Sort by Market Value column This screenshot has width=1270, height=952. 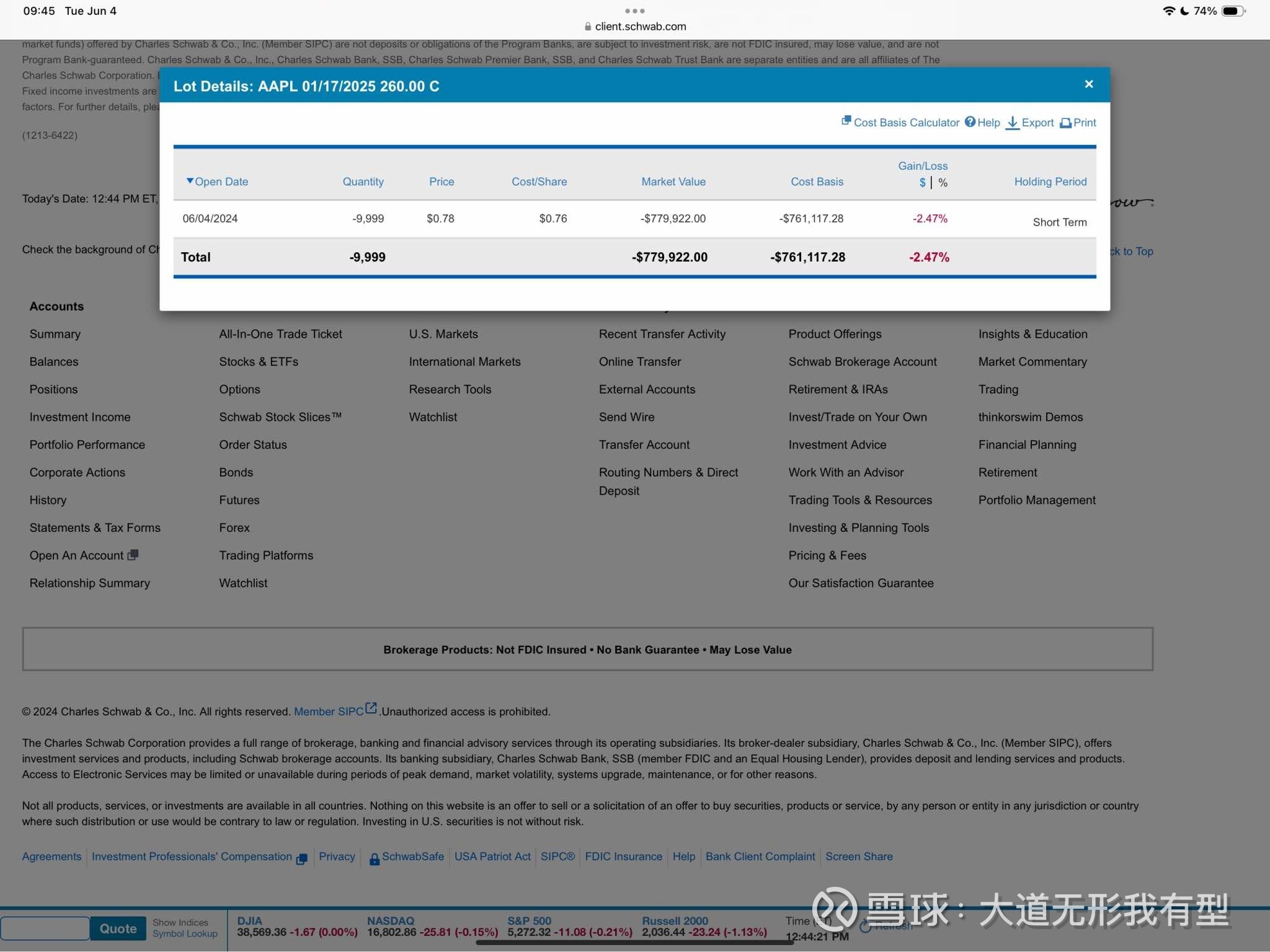(673, 182)
